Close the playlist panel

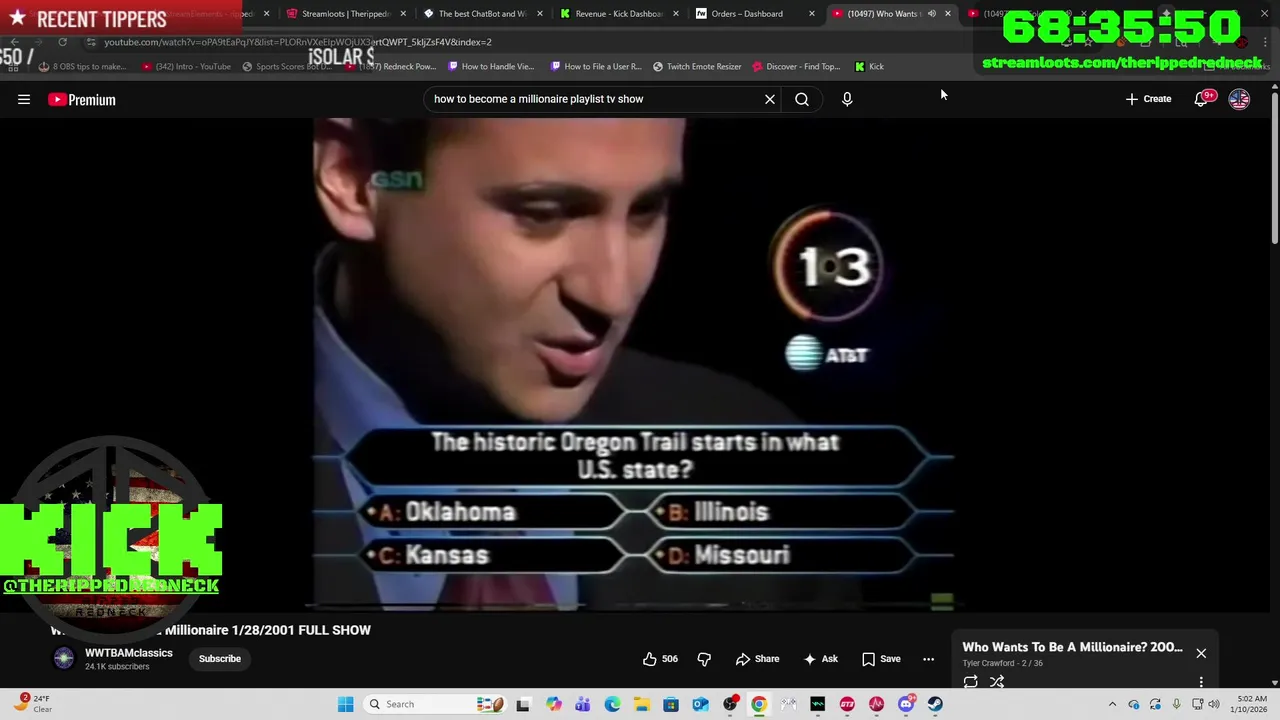point(1201,653)
